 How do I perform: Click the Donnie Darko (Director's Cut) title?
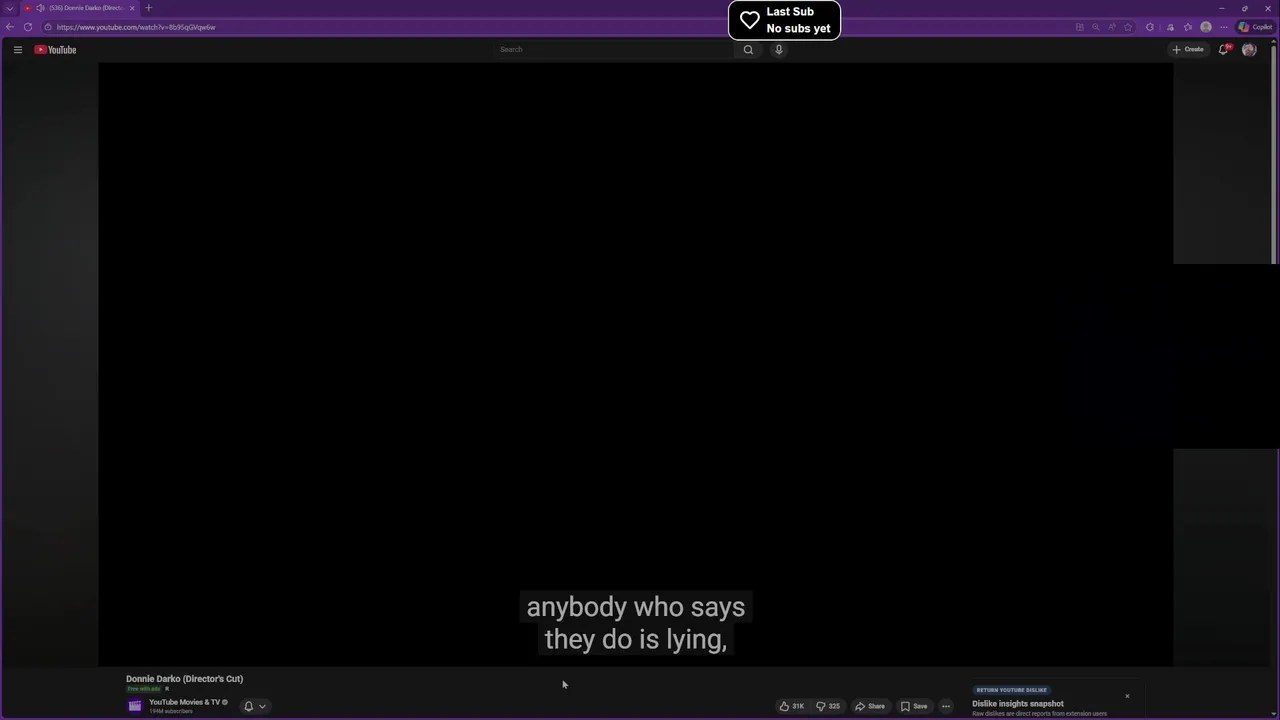[184, 679]
